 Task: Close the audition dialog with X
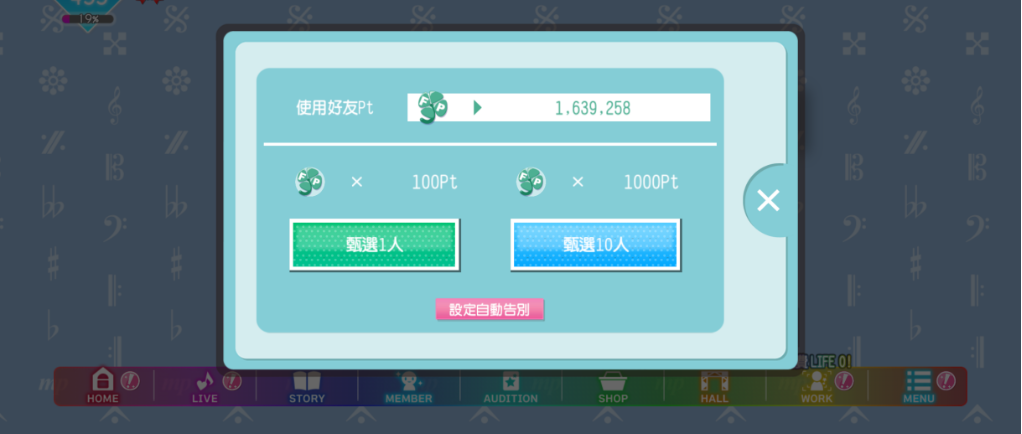click(768, 201)
